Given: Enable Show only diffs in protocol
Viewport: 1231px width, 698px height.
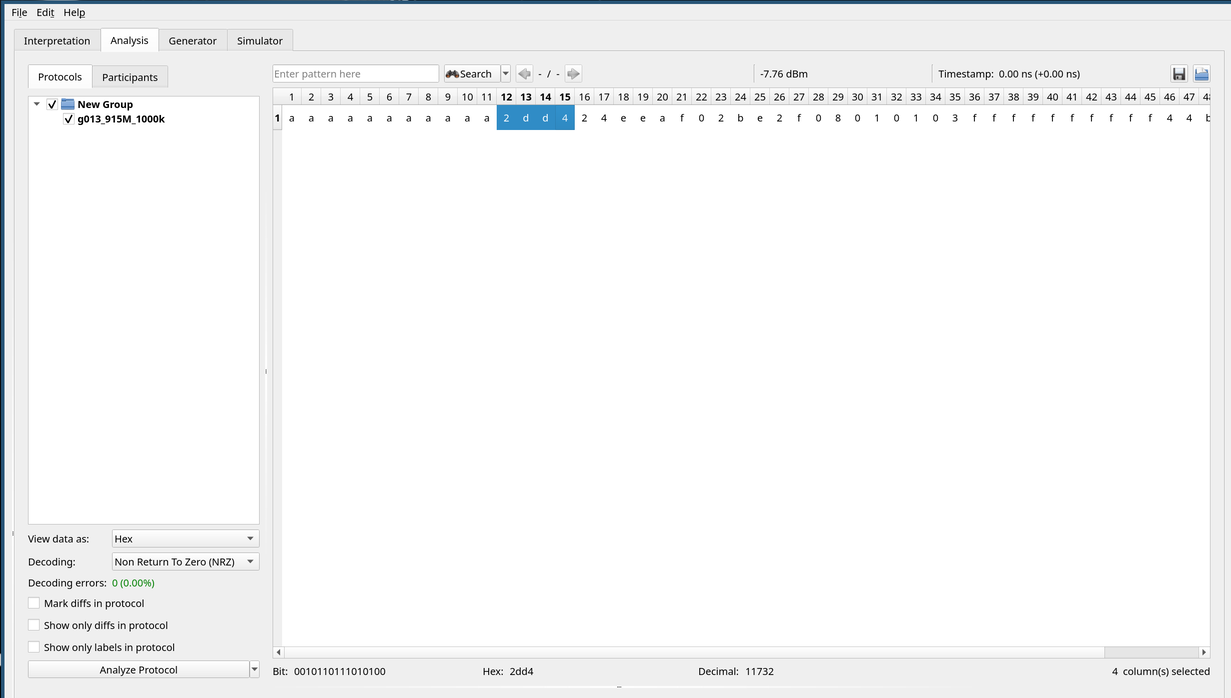Looking at the screenshot, I should coord(34,625).
